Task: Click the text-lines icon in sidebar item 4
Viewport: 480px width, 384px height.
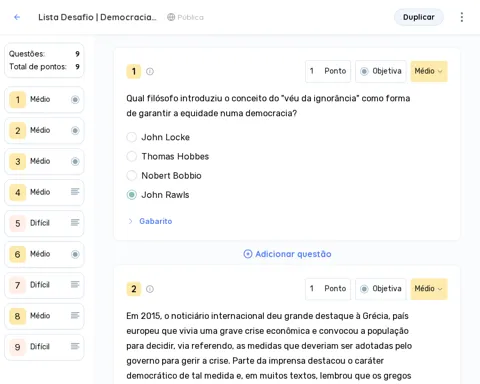Action: 75,192
